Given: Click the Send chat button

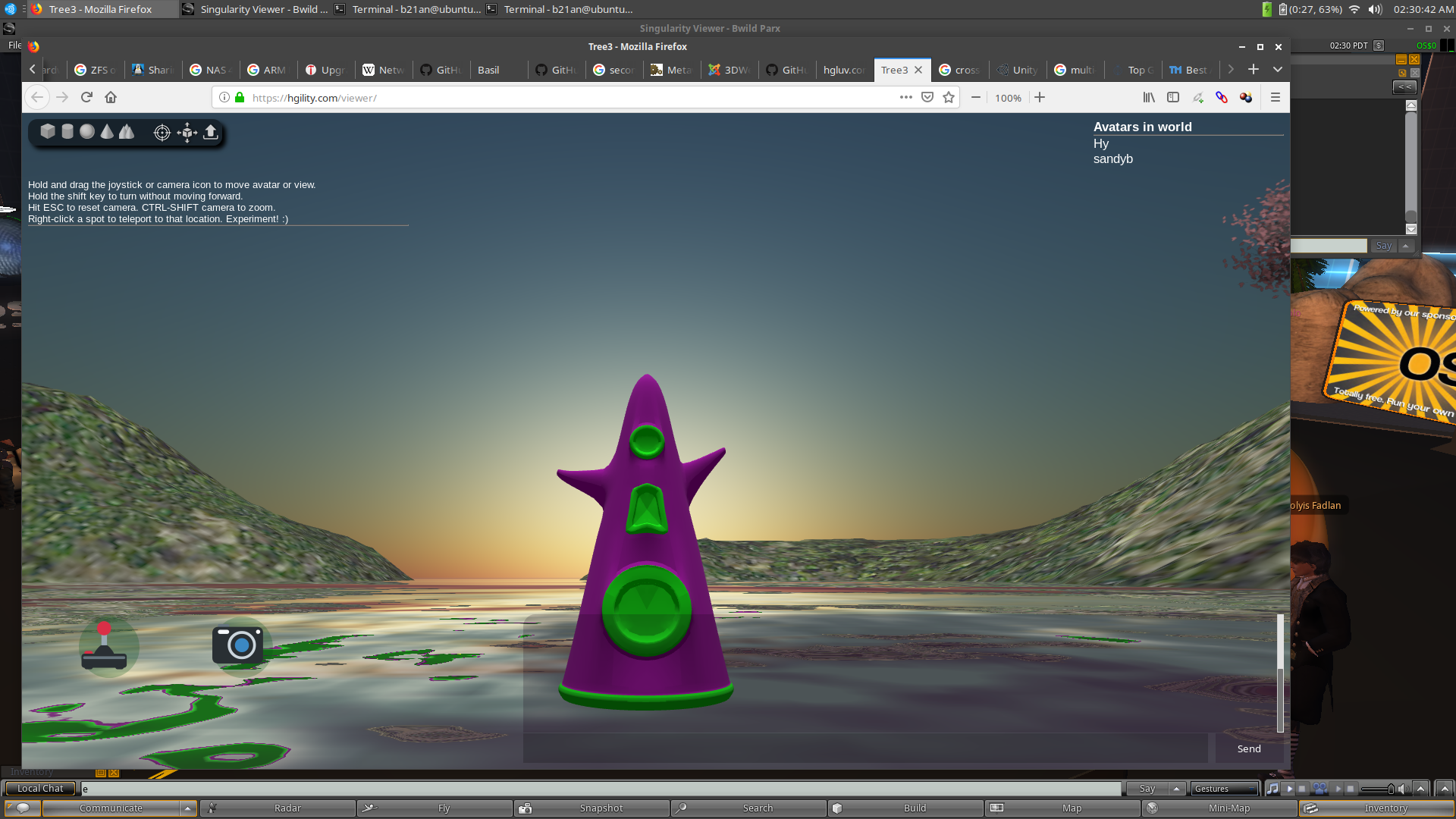Looking at the screenshot, I should coord(1249,748).
